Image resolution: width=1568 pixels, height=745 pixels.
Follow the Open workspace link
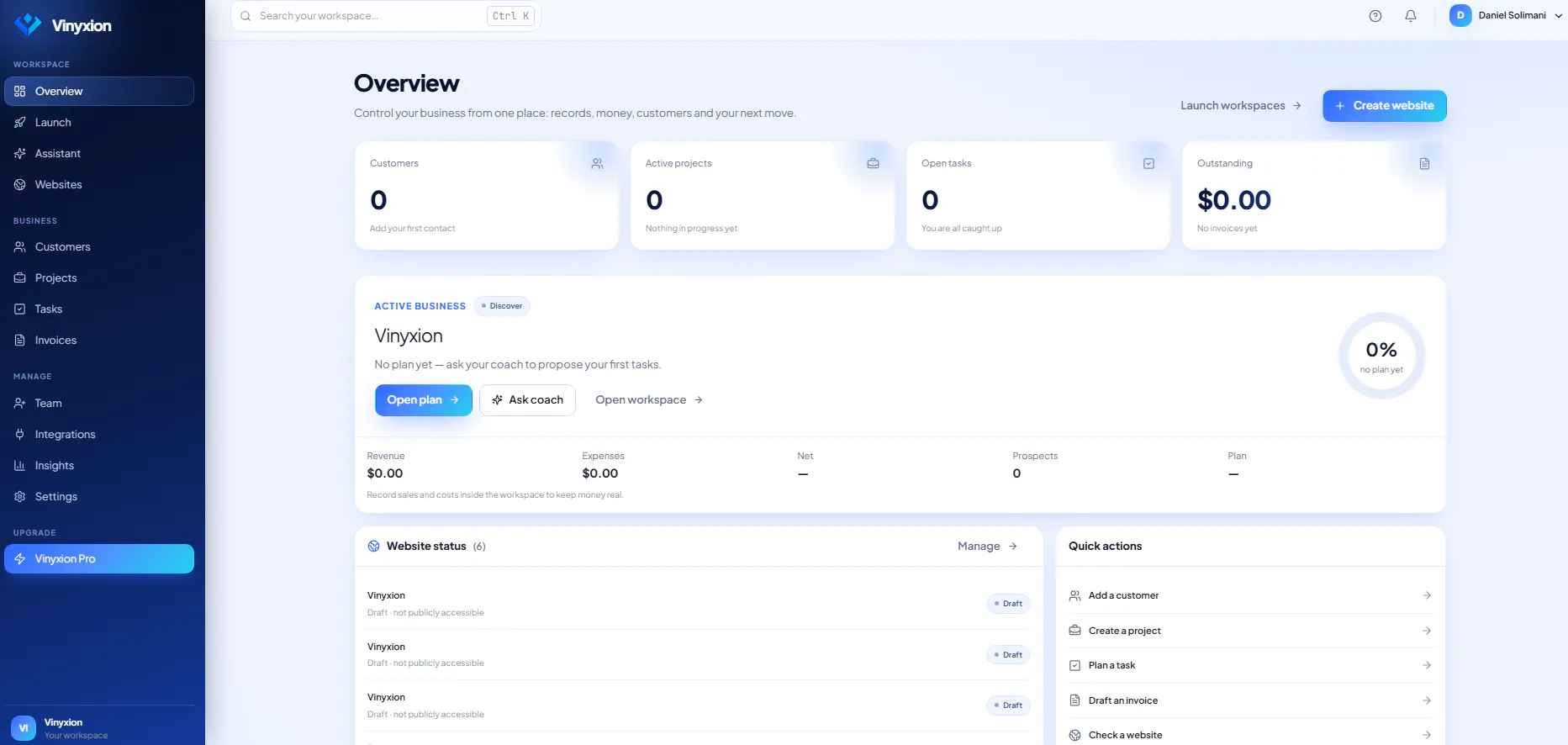pos(649,400)
